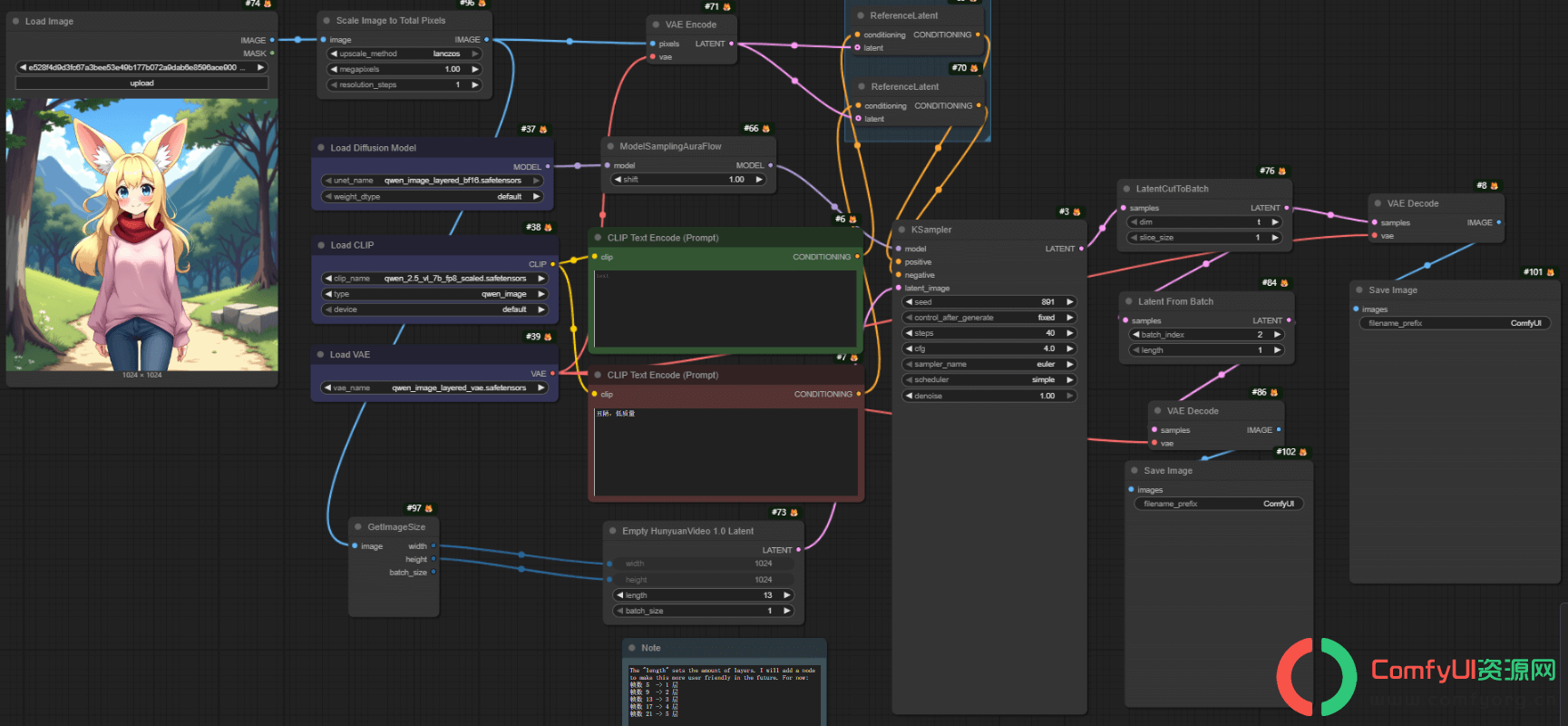The image size is (1568, 726).
Task: Collapse the Load Diffusion Model node
Action: tap(321, 147)
